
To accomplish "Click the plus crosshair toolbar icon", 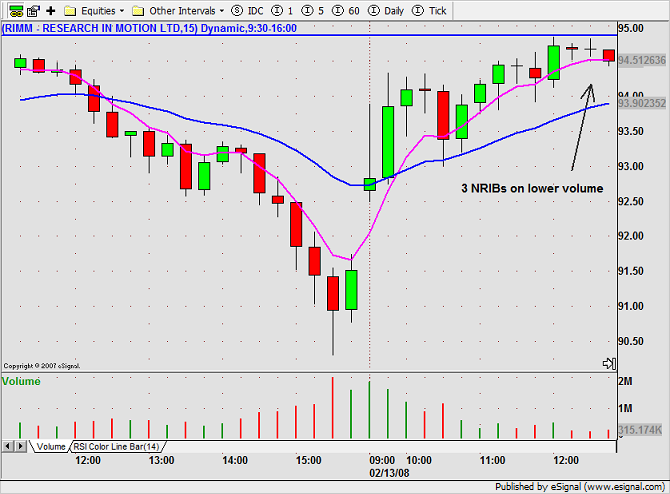I will point(51,11).
